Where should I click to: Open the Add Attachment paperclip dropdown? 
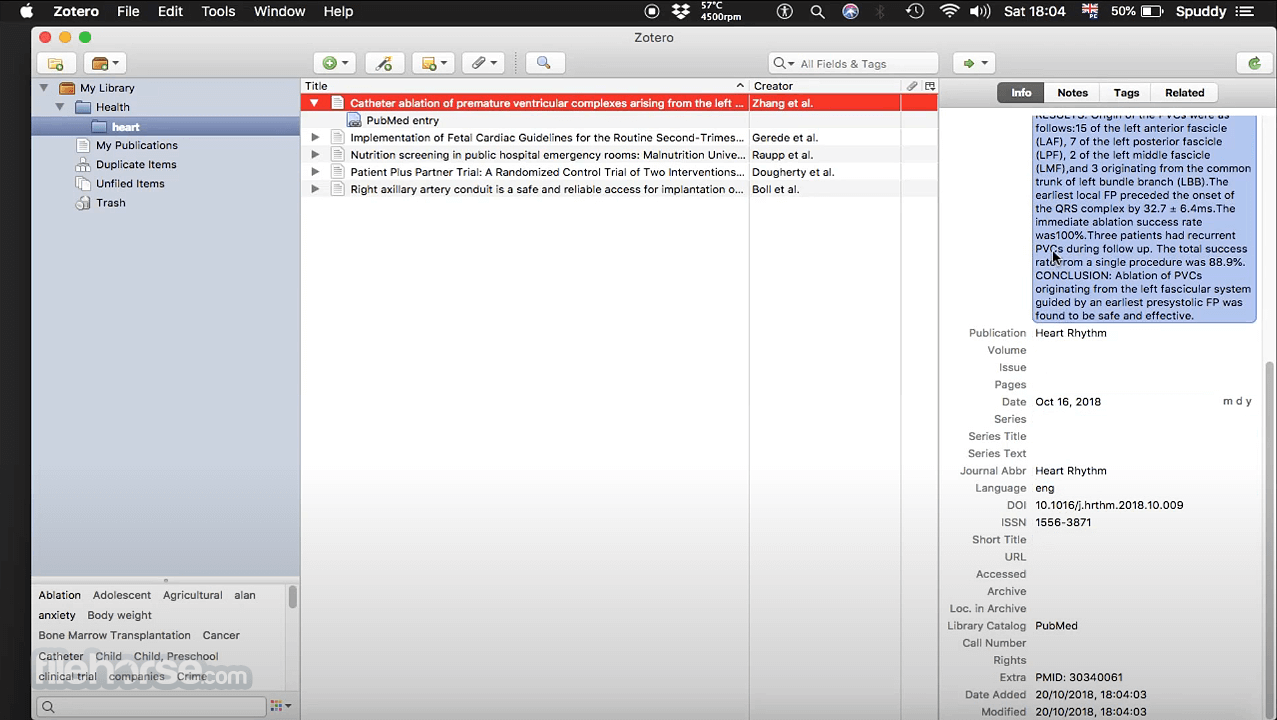483,63
